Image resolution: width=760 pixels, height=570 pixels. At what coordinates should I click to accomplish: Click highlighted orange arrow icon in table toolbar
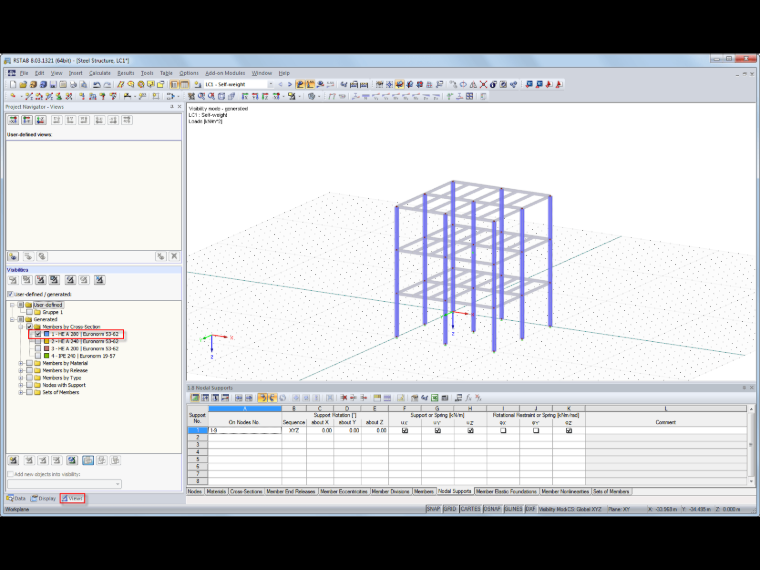[262, 398]
